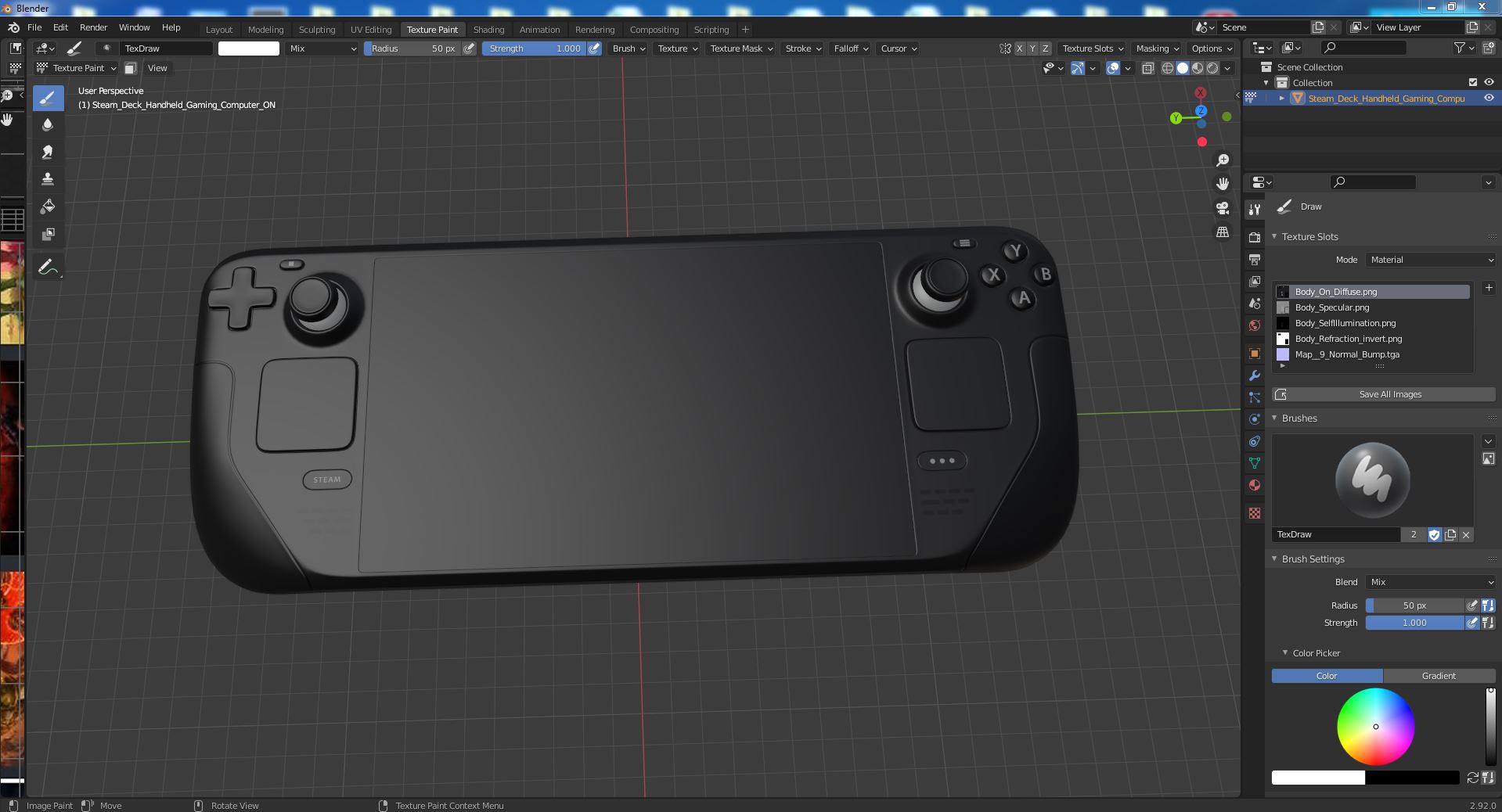The height and width of the screenshot is (812, 1502).
Task: Open the Texture properties tab
Action: pos(1255,513)
